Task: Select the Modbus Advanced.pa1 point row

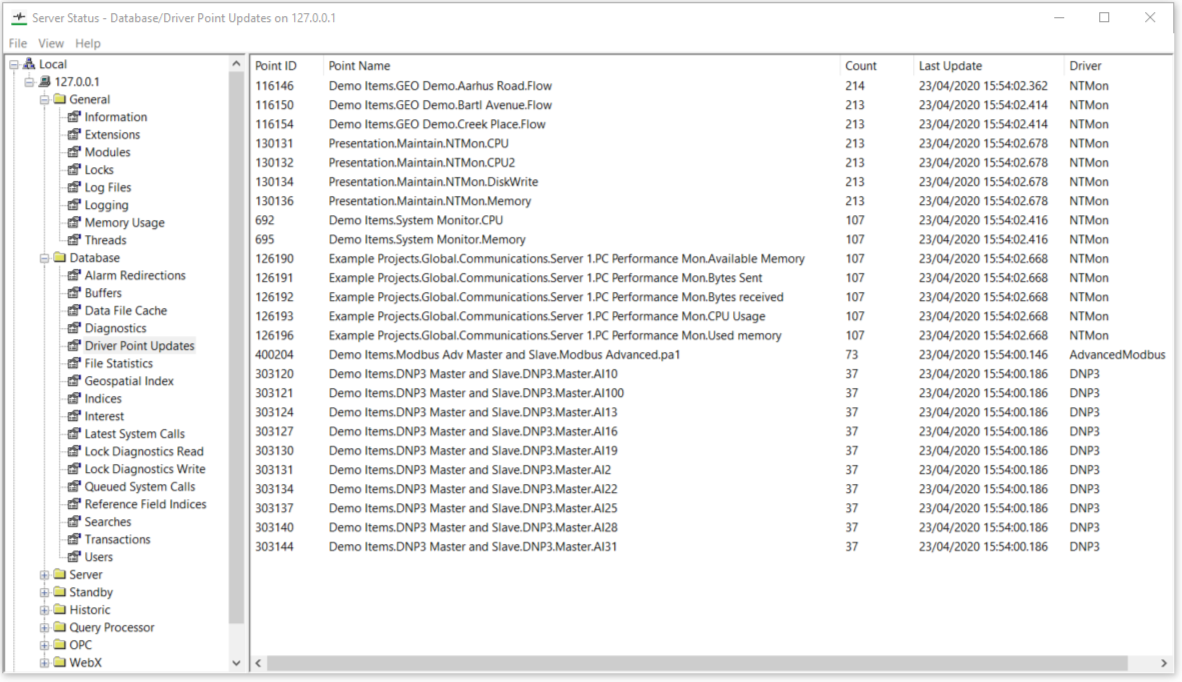Action: pyautogui.click(x=504, y=355)
